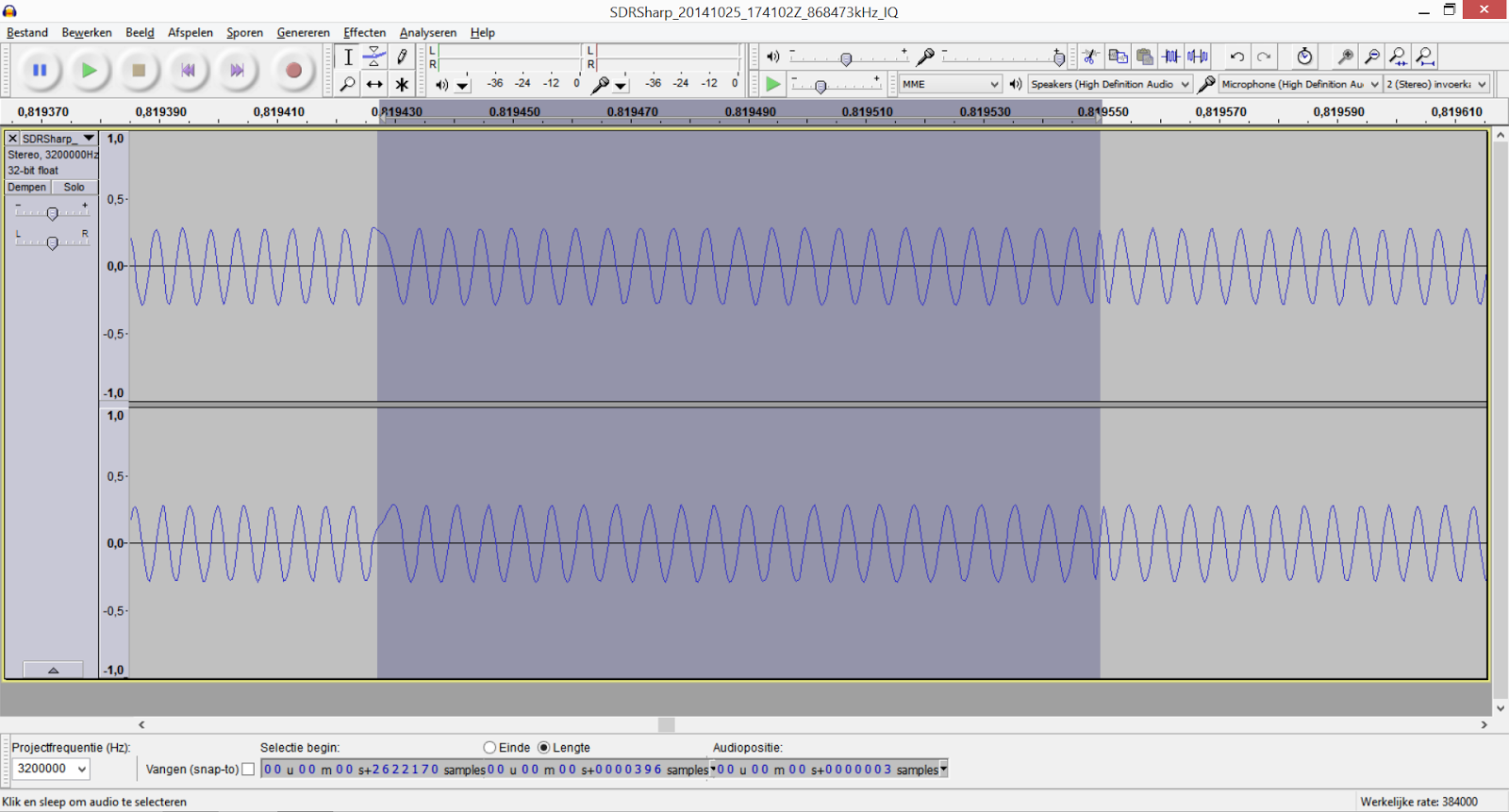1509x812 pixels.
Task: Click the playback speed slider knob
Action: tap(821, 87)
